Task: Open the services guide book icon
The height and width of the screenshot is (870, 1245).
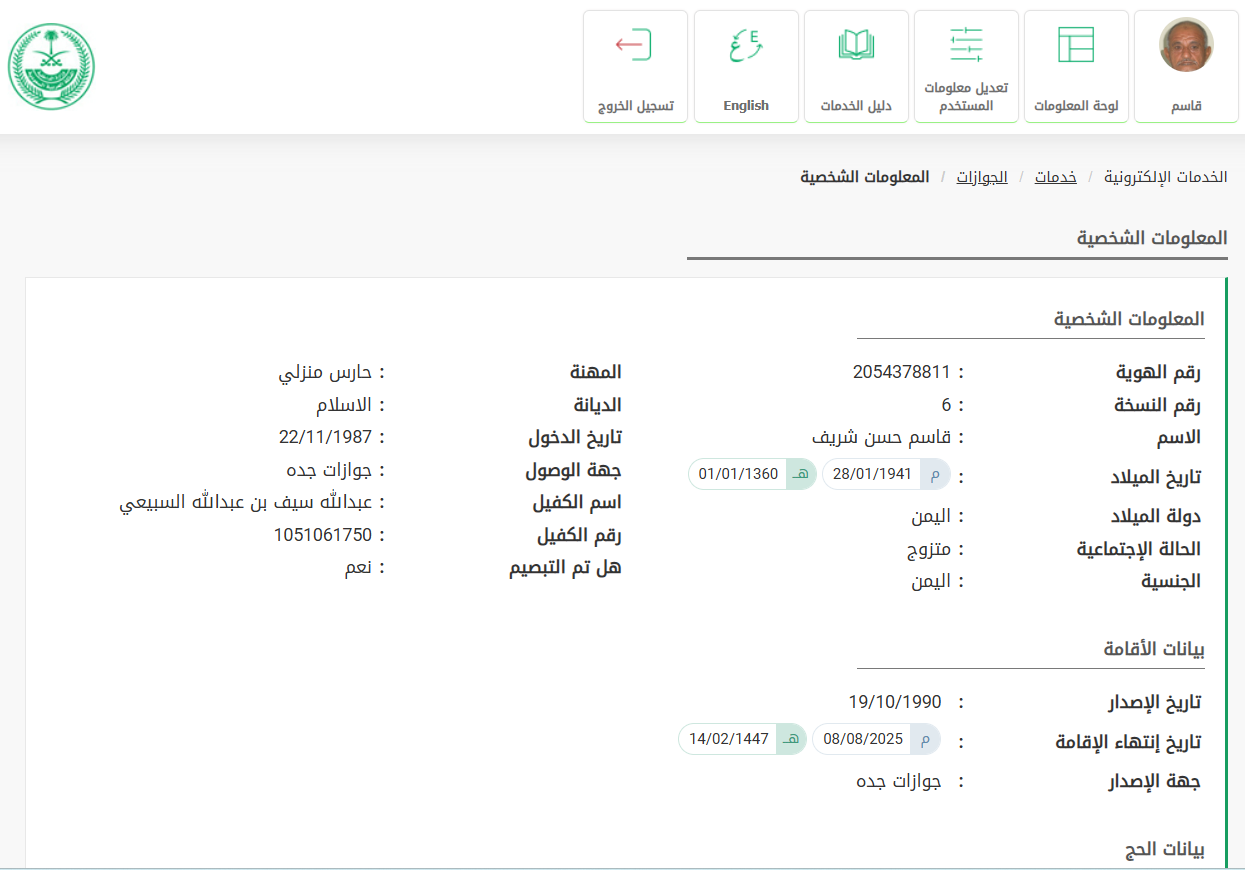Action: tap(856, 45)
